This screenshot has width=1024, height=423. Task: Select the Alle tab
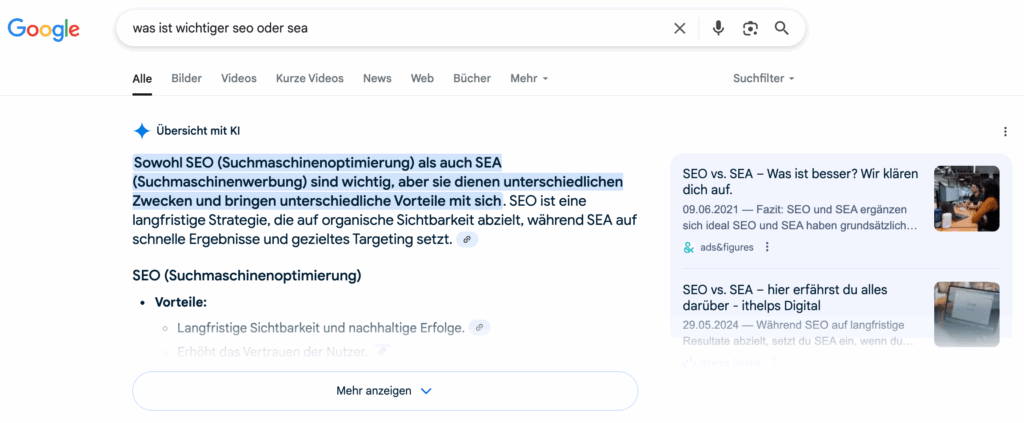point(142,79)
